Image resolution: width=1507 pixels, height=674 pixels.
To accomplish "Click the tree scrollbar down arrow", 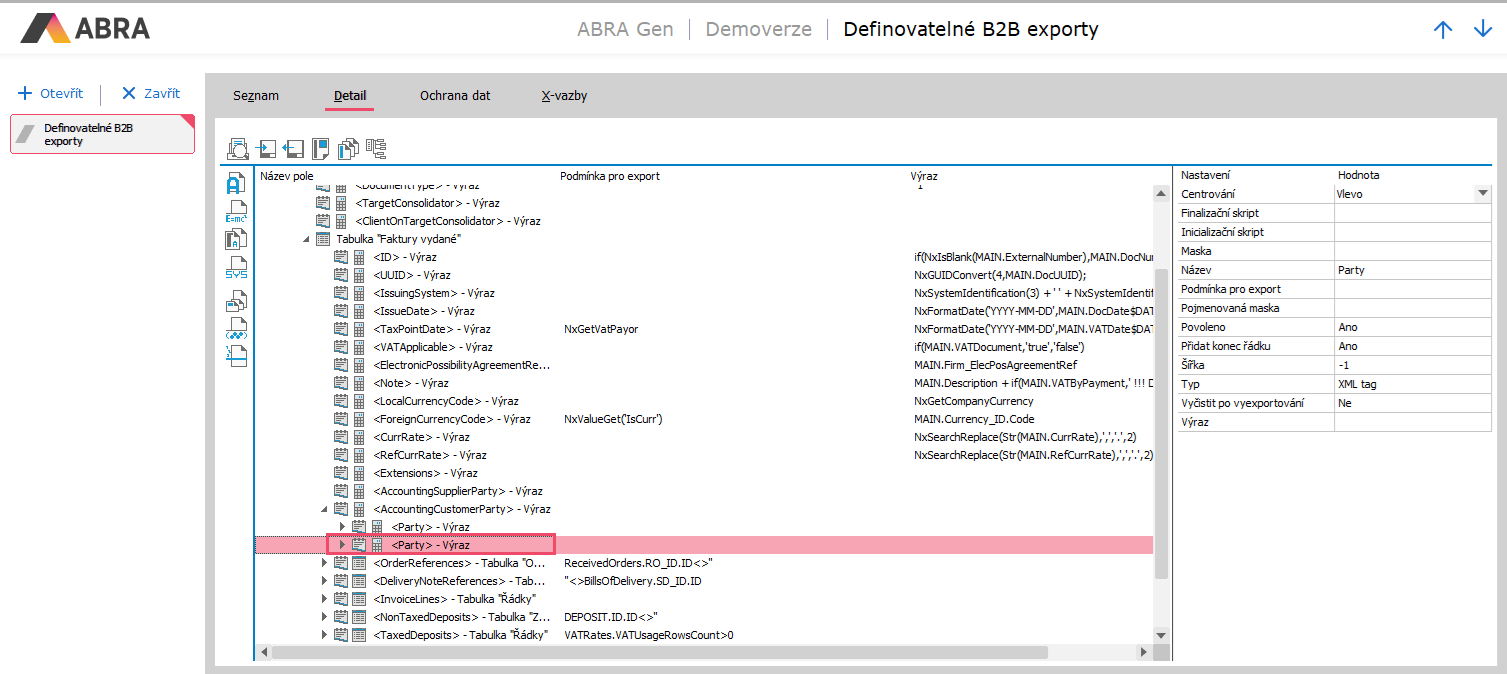I will (1160, 635).
